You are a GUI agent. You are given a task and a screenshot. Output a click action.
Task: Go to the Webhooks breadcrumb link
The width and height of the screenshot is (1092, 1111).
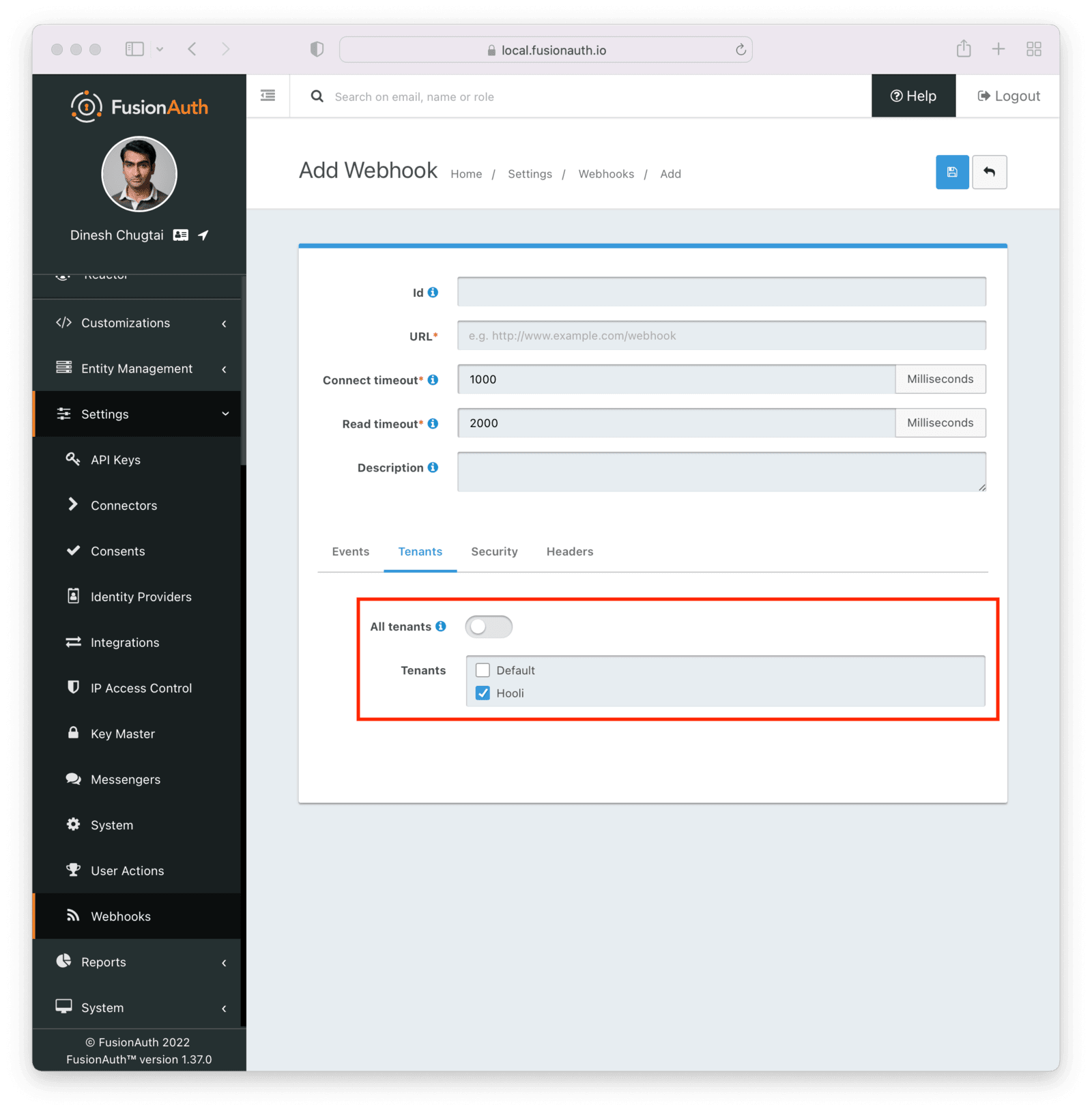coord(606,174)
